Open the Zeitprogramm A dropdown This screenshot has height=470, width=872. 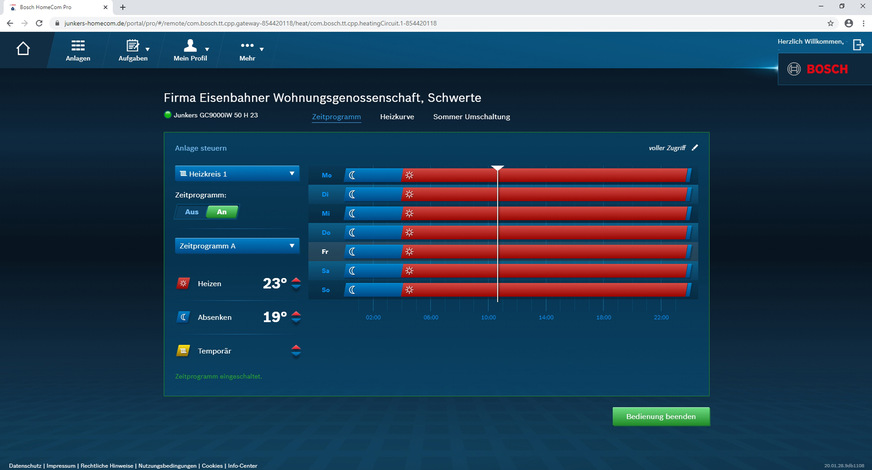tap(236, 245)
